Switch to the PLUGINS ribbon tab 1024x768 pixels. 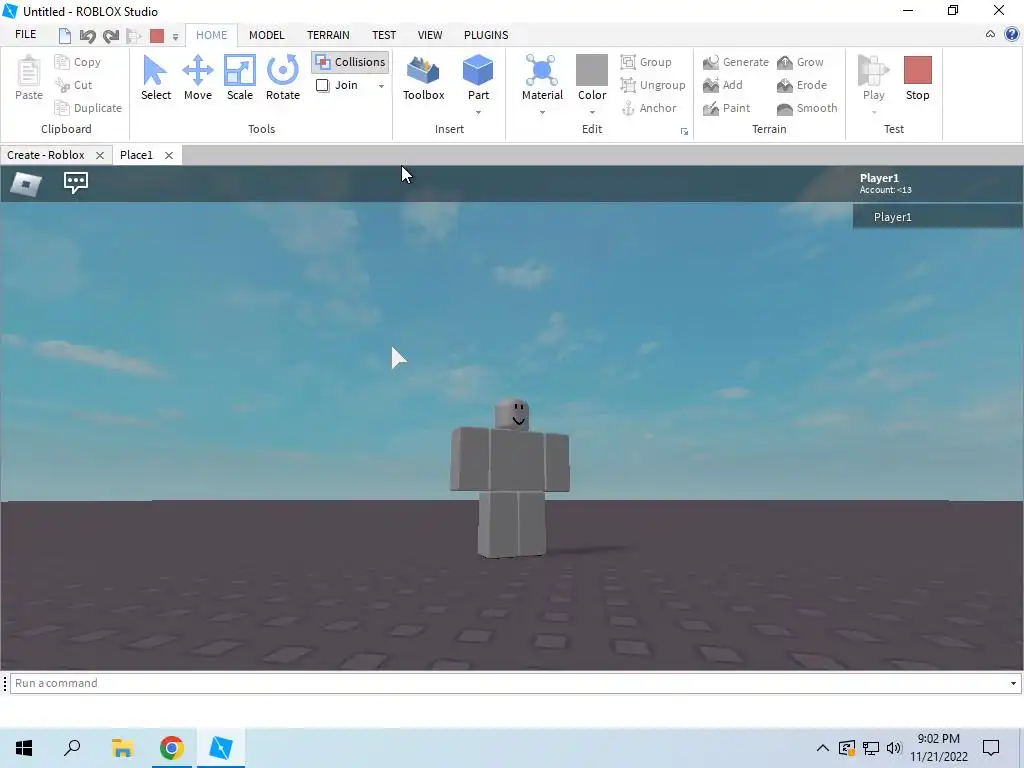click(486, 35)
